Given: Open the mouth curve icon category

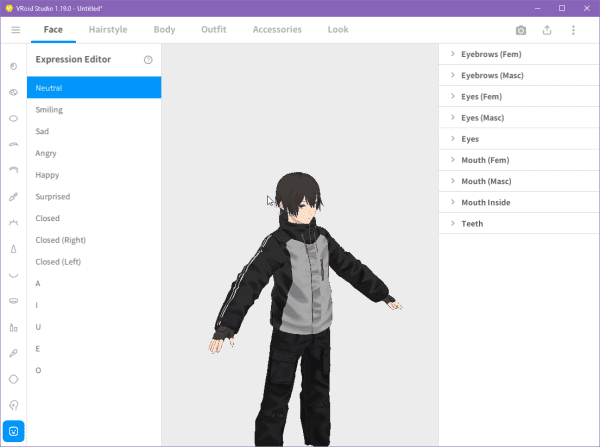Looking at the screenshot, I should click(x=13, y=275).
